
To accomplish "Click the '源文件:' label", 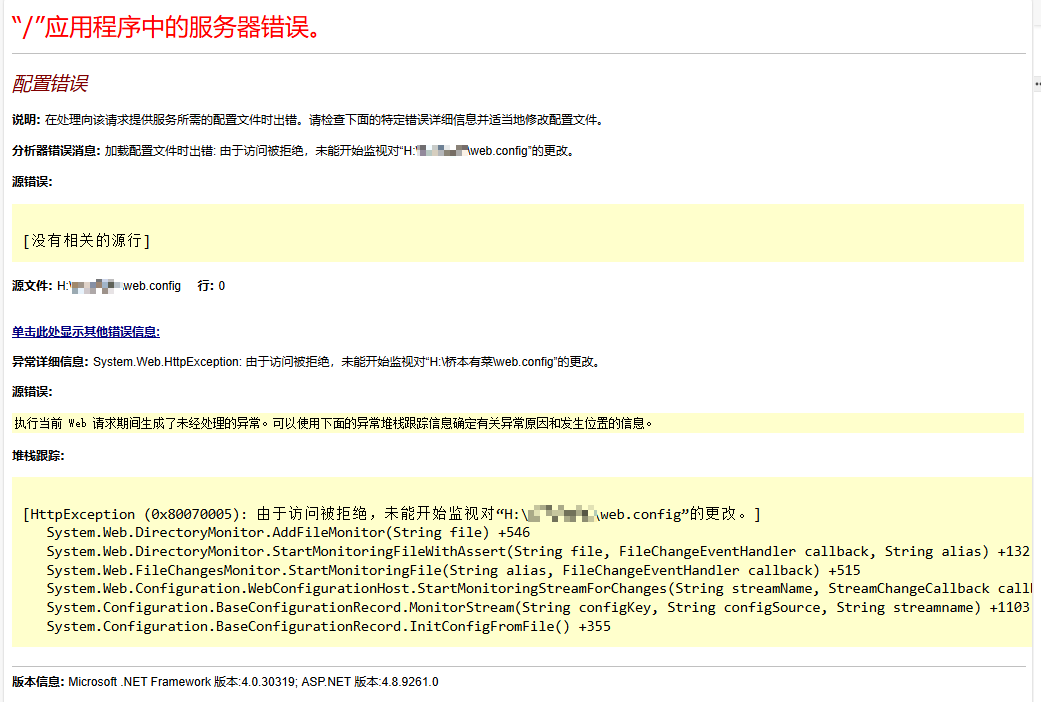I will click(32, 286).
